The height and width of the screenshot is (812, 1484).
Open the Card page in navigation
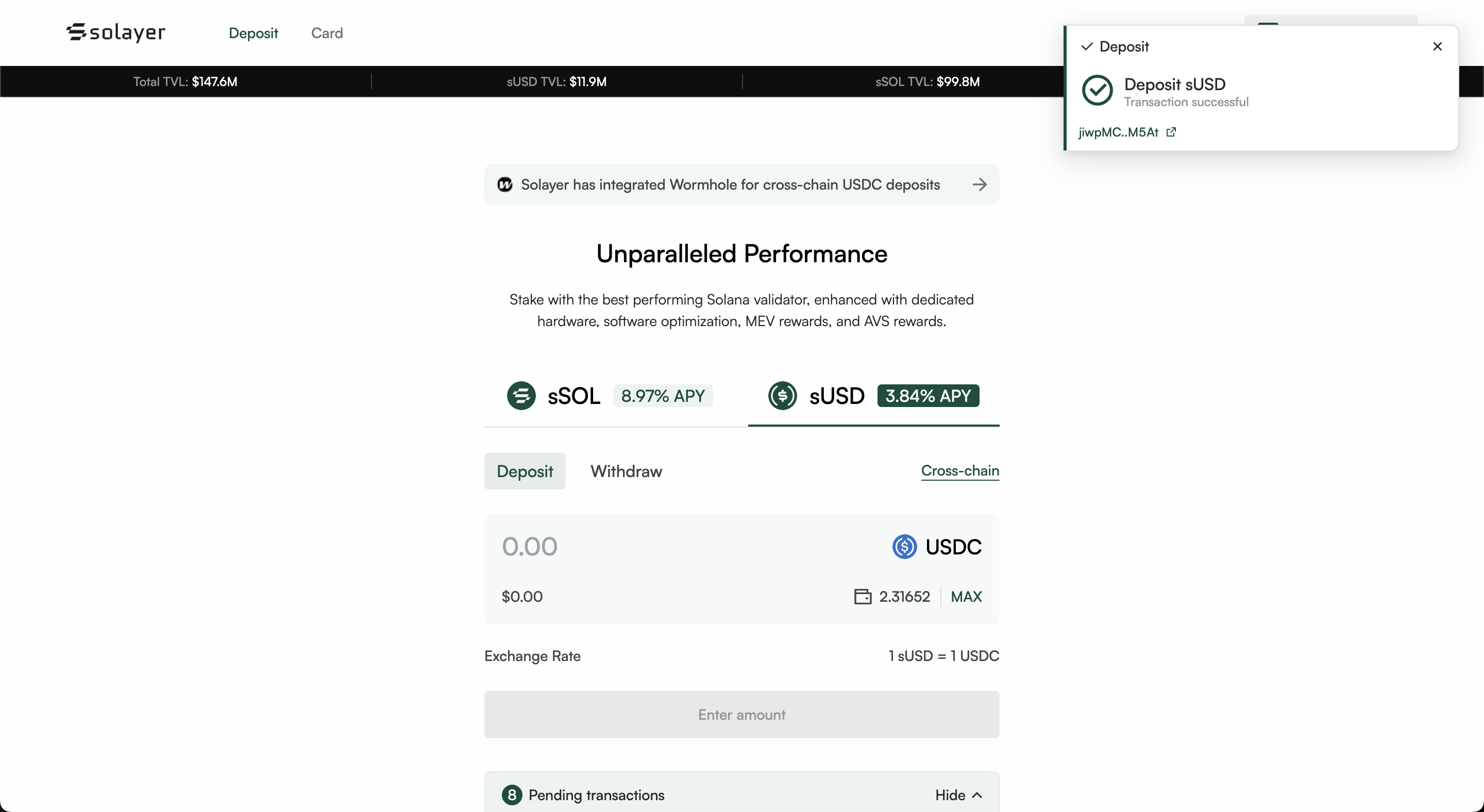[327, 33]
